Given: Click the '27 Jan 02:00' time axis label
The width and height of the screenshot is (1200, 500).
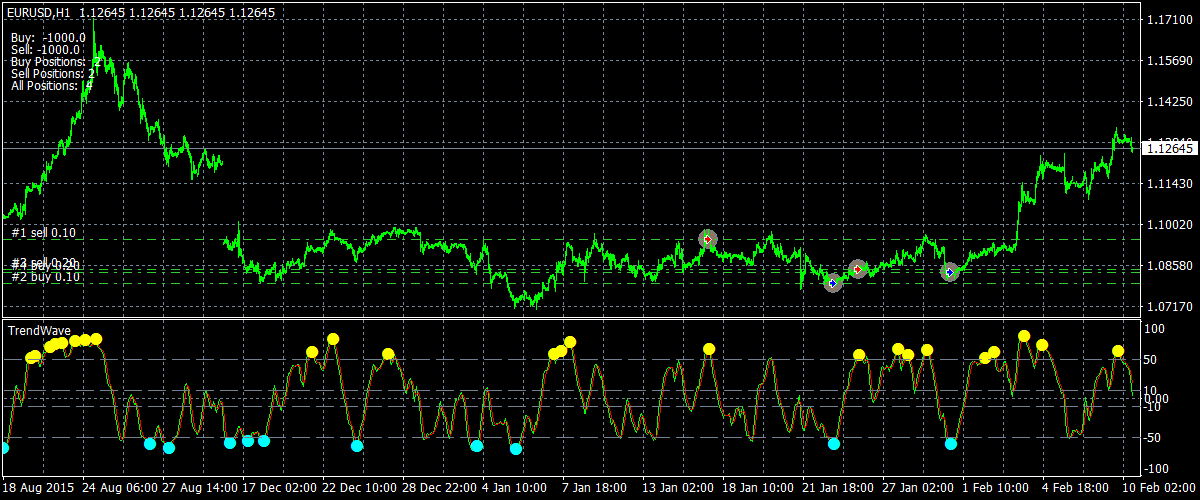Looking at the screenshot, I should point(920,488).
